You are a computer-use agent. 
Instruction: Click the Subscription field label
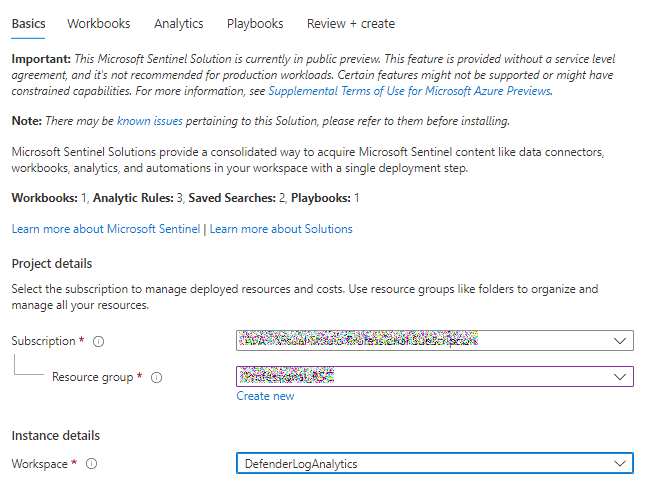point(43,341)
